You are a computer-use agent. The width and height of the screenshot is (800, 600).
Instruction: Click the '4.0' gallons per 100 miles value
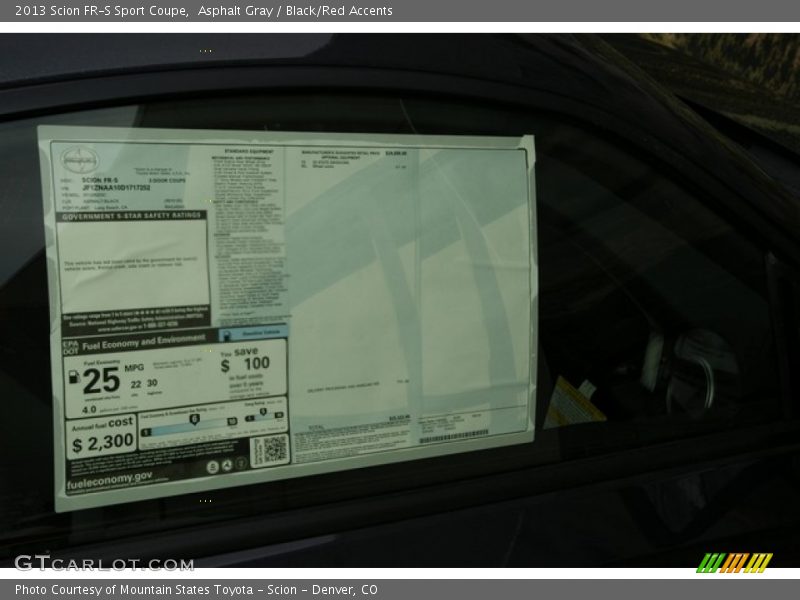pos(89,410)
